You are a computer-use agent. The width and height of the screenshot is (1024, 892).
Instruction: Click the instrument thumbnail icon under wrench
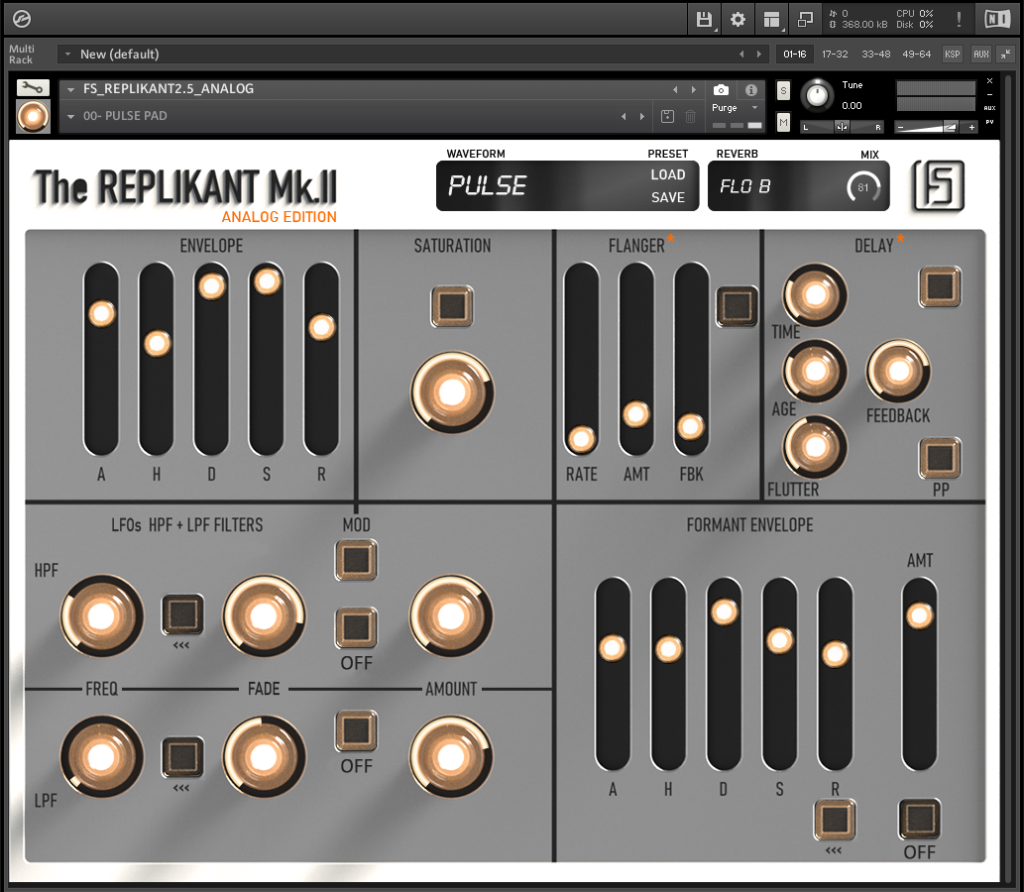point(33,116)
